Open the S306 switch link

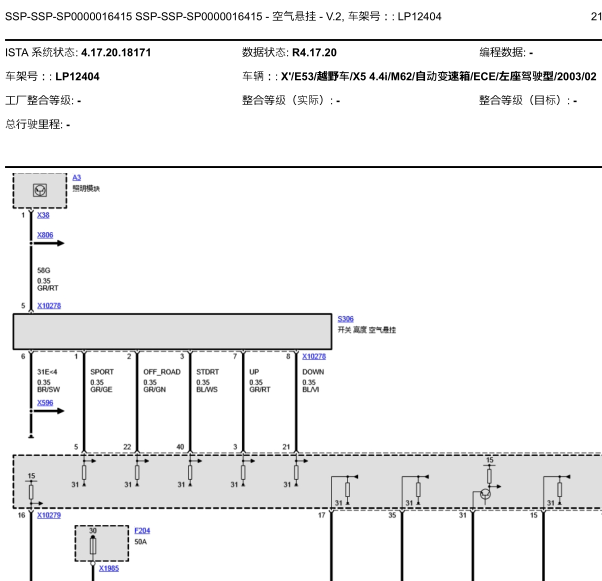coord(346,319)
